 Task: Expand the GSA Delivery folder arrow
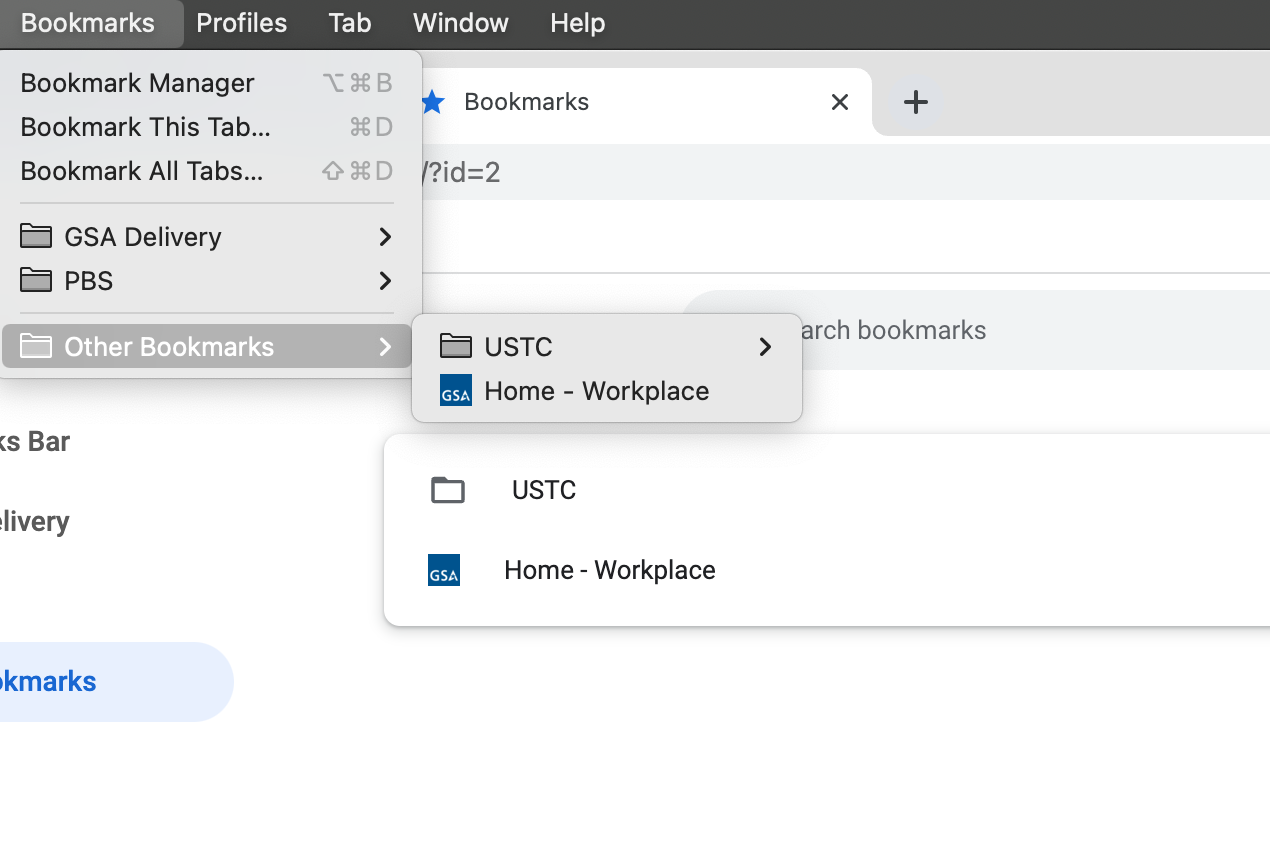click(385, 236)
